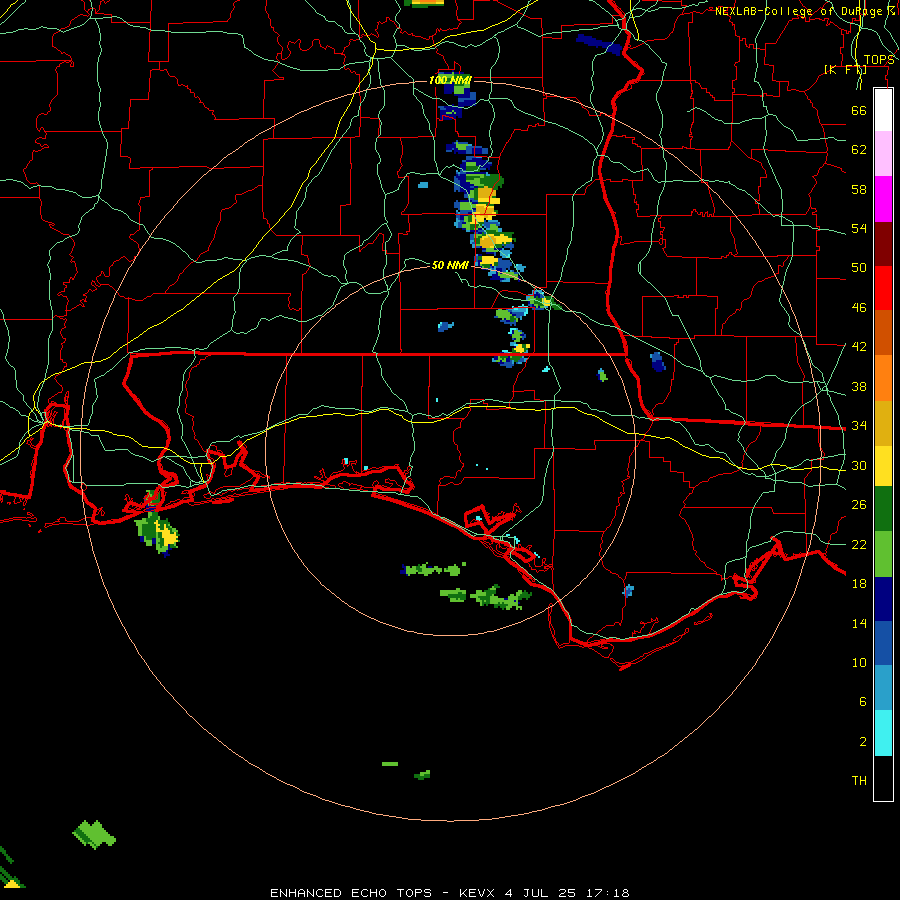Screen dimensions: 900x900
Task: Click the ENHANCED ECHO TOPS caption text
Action: point(351,893)
